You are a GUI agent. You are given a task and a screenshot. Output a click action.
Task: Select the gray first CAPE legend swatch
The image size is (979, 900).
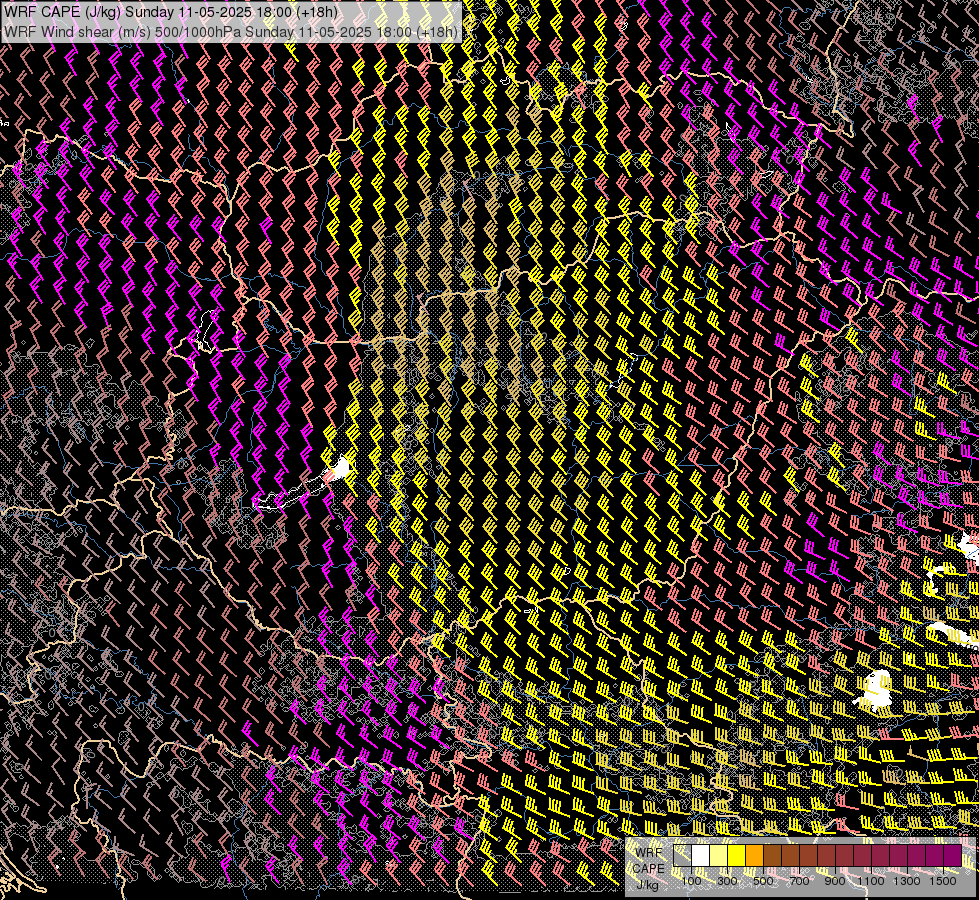(x=682, y=855)
